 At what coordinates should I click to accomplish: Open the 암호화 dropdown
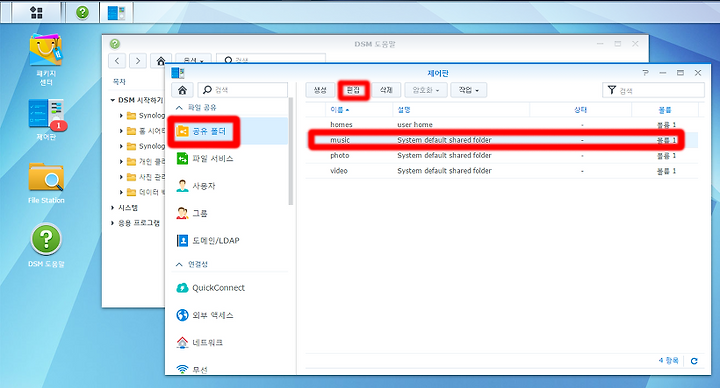point(426,90)
